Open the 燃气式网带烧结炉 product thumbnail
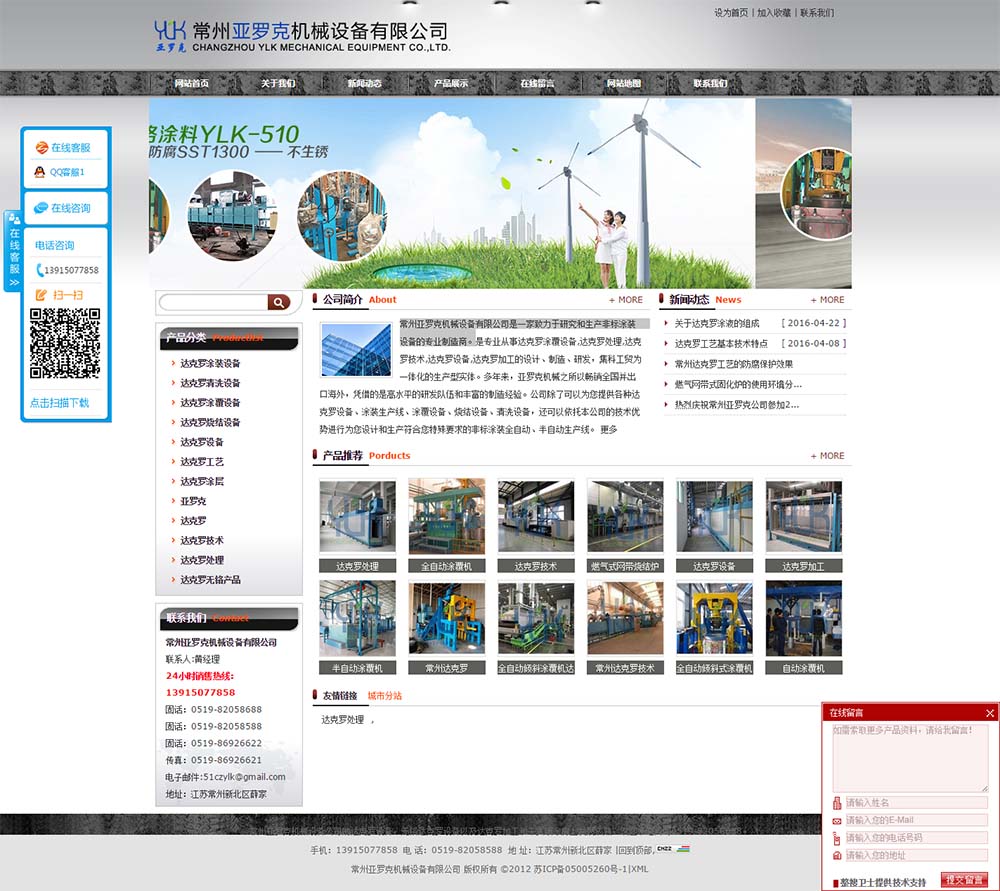The image size is (1000, 891). coord(625,516)
